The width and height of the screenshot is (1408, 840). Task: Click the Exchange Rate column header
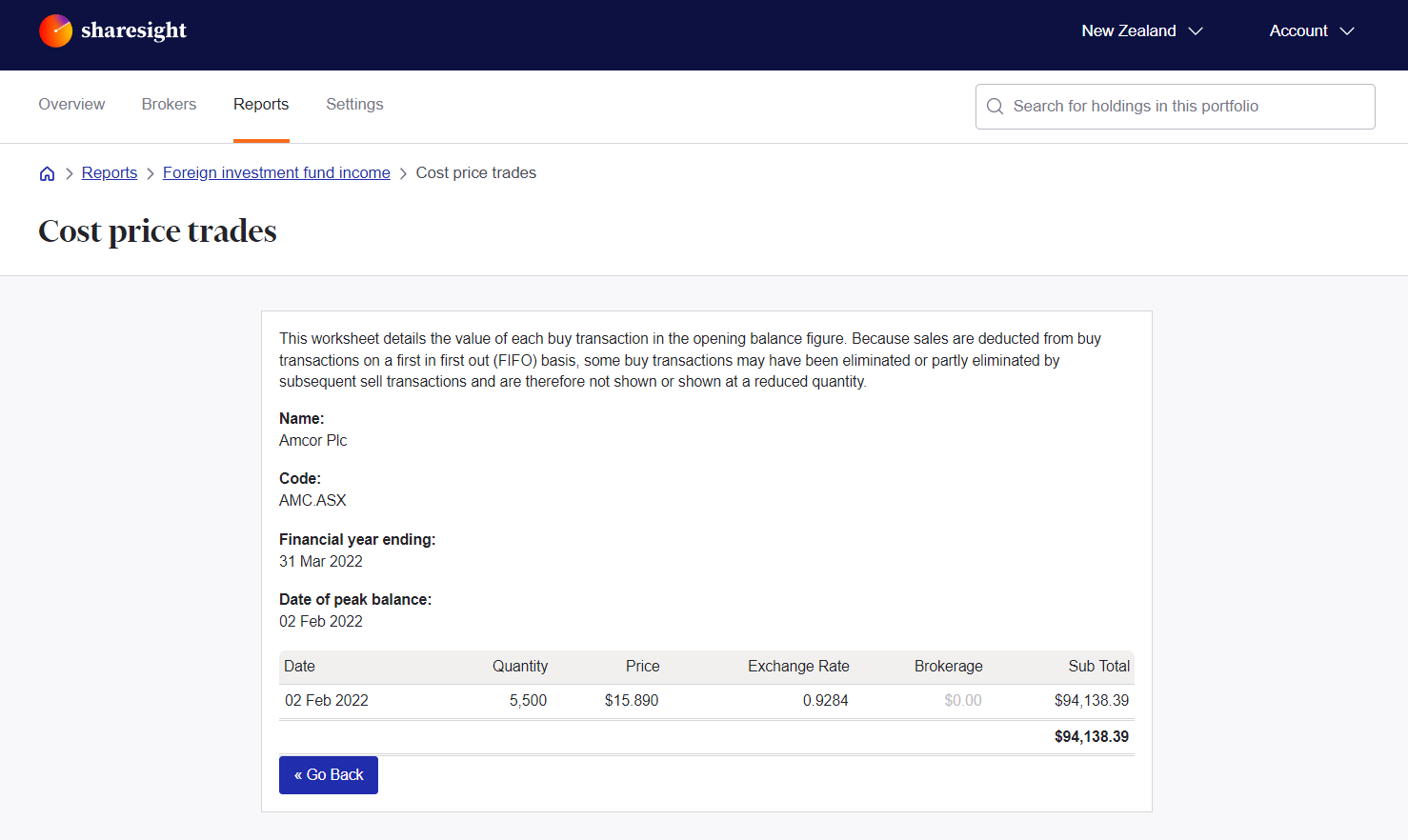798,667
